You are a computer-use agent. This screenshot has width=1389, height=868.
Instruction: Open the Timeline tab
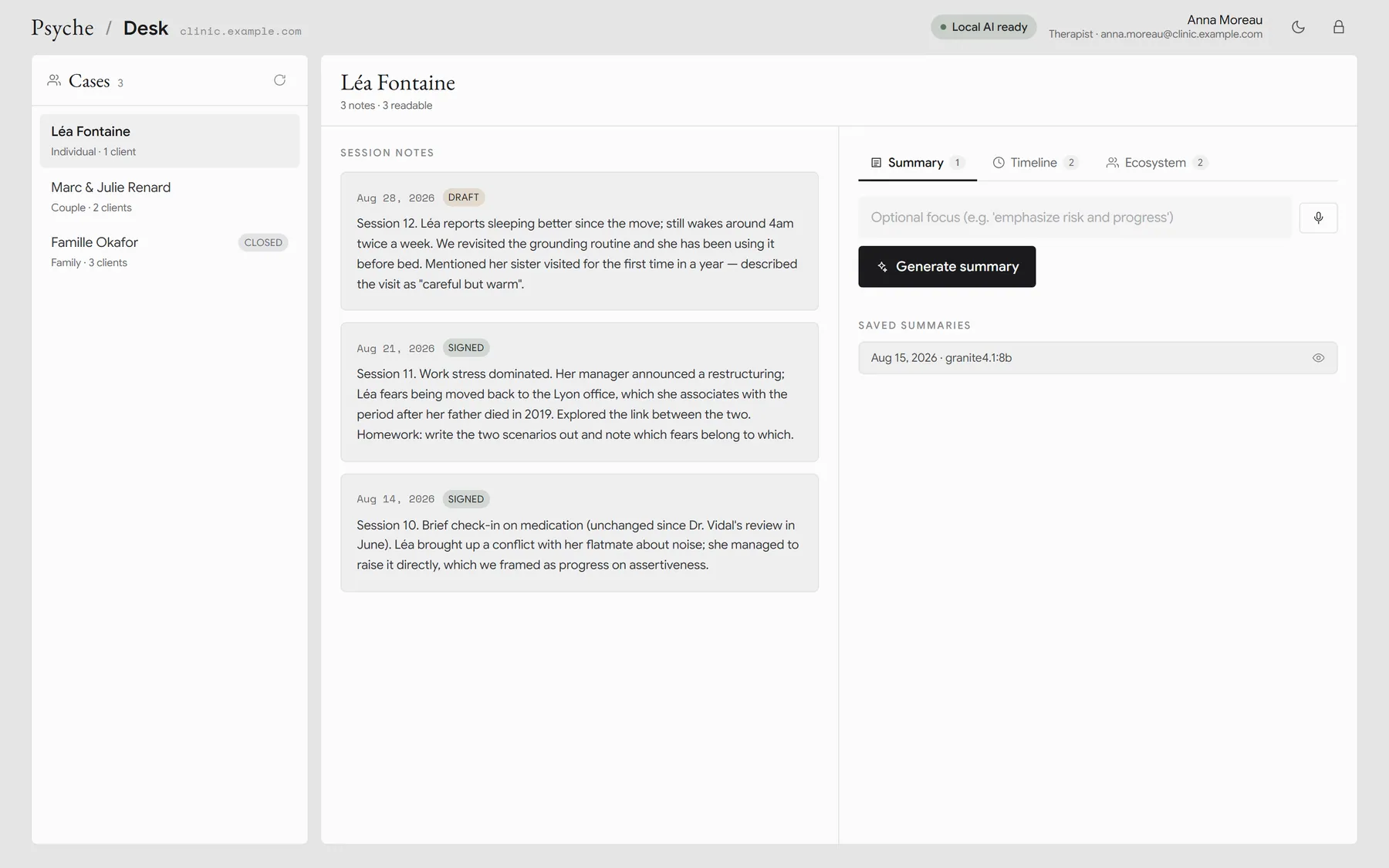coord(1034,163)
